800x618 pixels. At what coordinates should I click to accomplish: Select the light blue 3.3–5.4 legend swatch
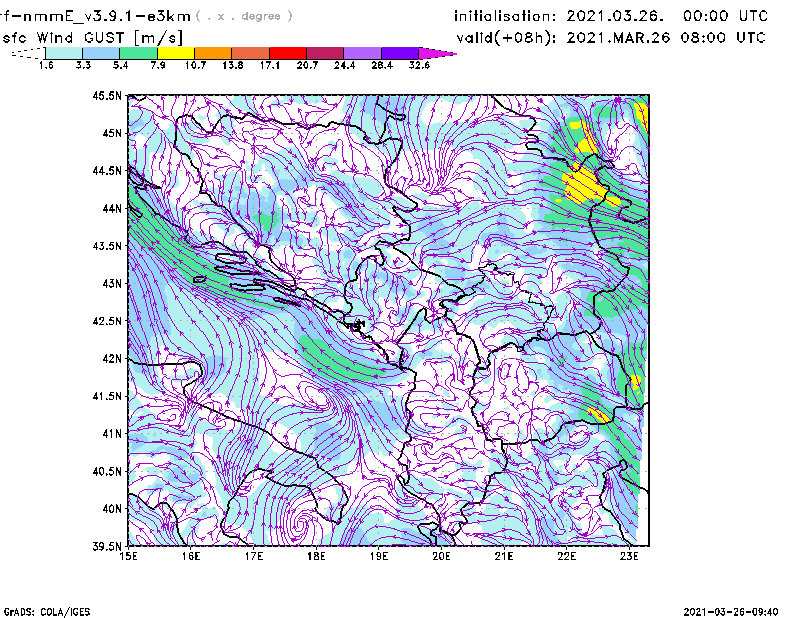[x=101, y=53]
